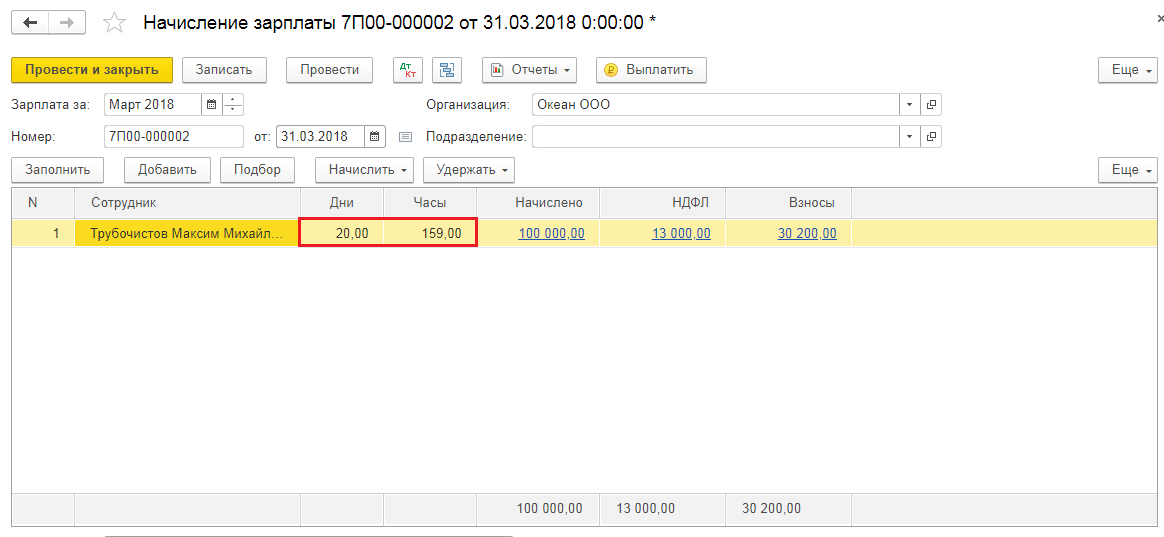Open the Подразделение record with open icon
1164x537 pixels.
point(931,137)
